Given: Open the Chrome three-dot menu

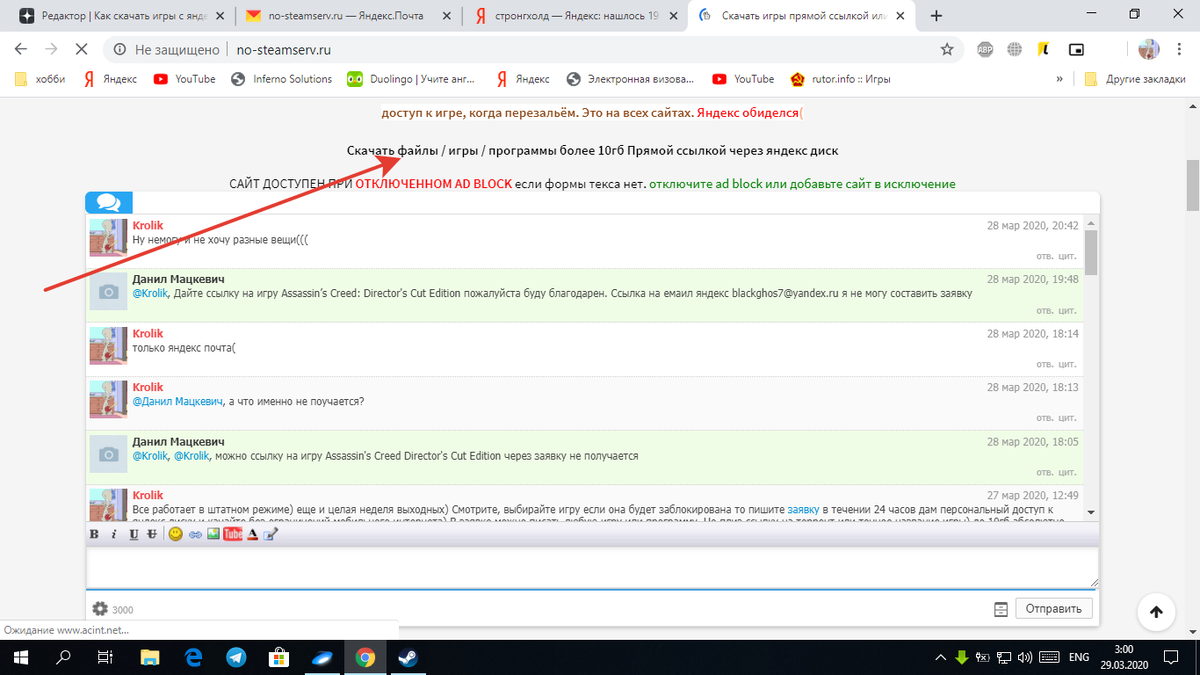Looking at the screenshot, I should pyautogui.click(x=1179, y=49).
